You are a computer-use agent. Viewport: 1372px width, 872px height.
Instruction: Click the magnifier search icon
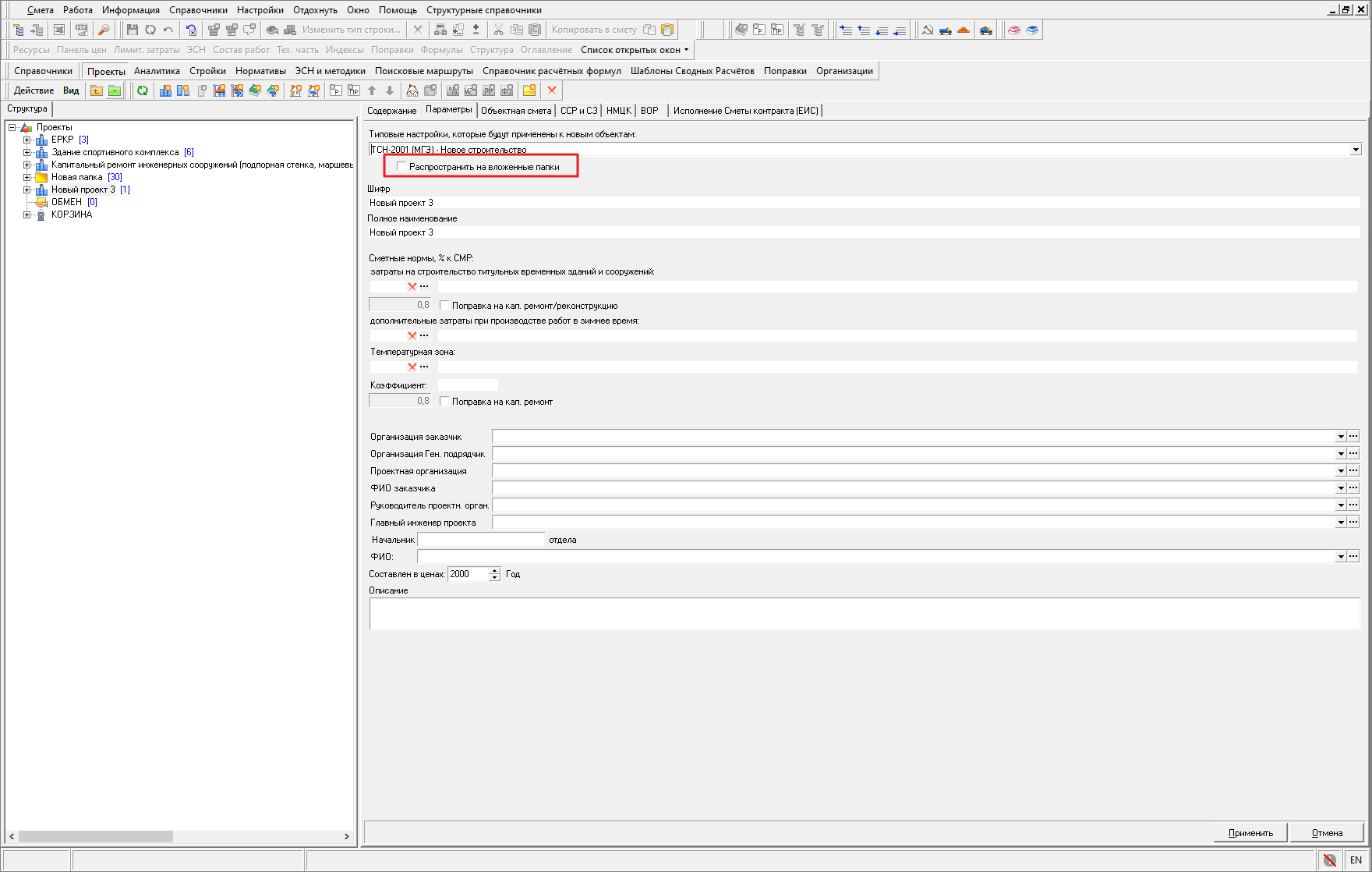[x=104, y=30]
